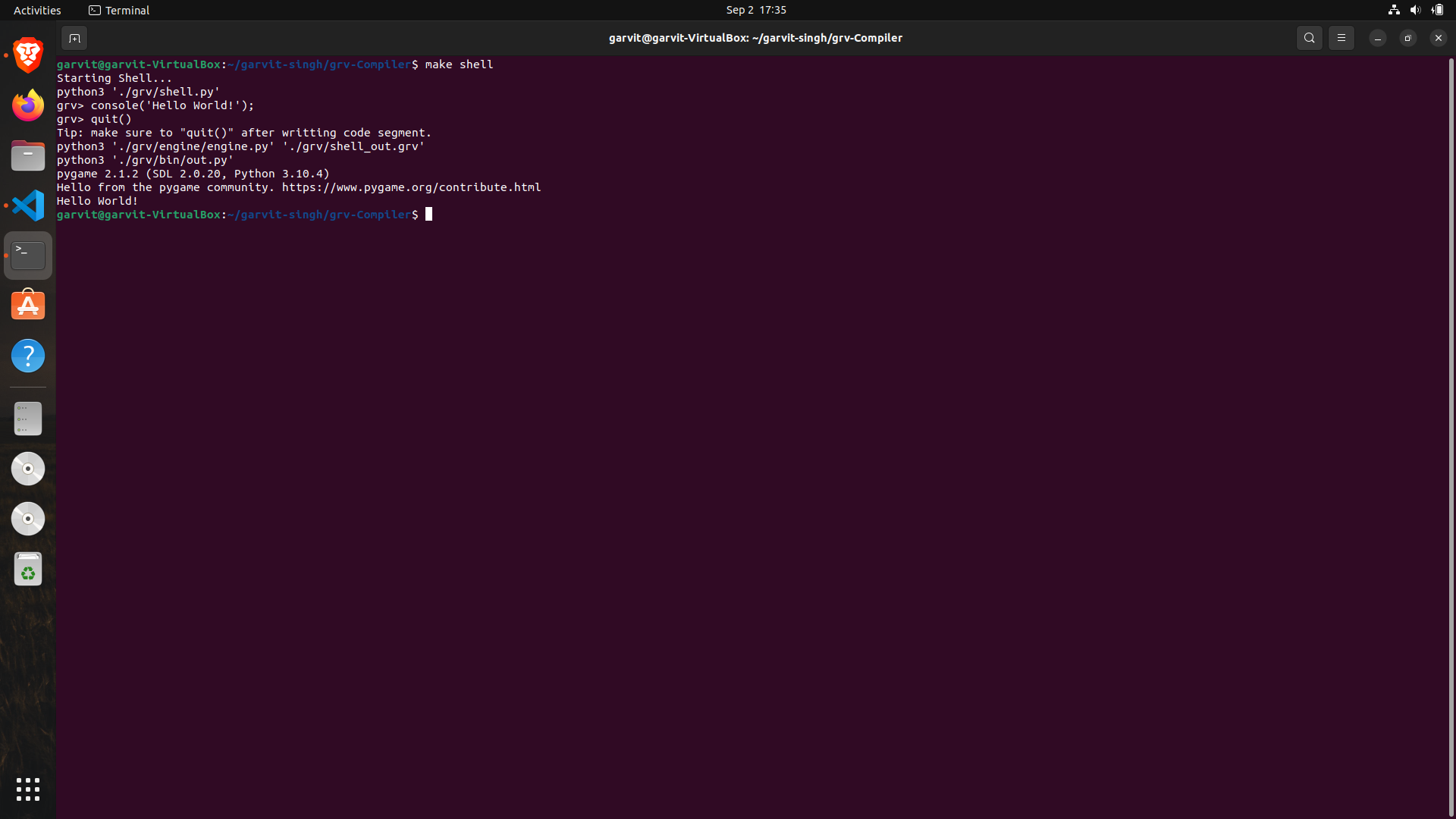Image resolution: width=1456 pixels, height=819 pixels.
Task: Click the Tip about quit() line
Action: pos(244,133)
